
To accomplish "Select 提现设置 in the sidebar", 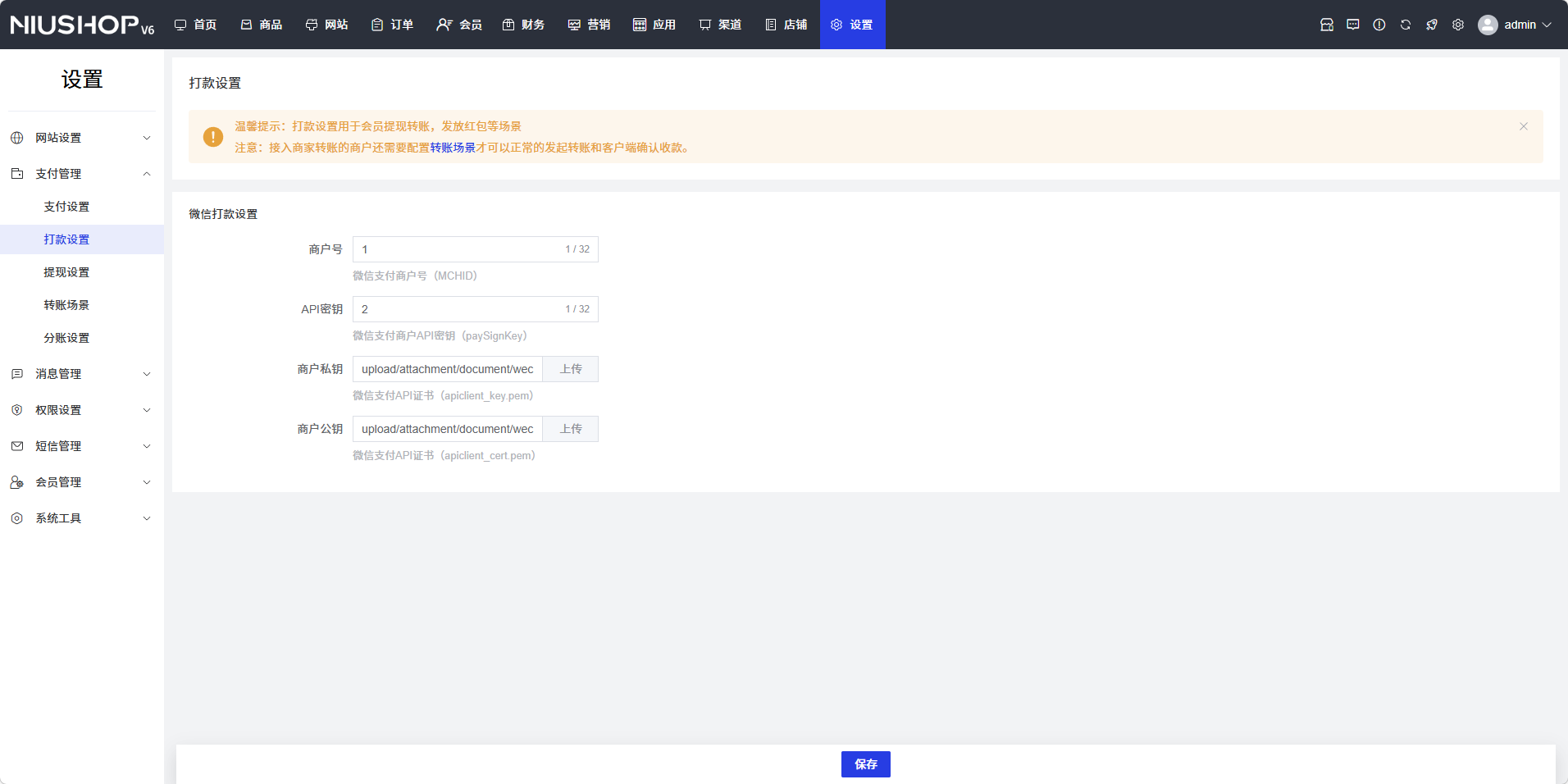I will (x=66, y=272).
